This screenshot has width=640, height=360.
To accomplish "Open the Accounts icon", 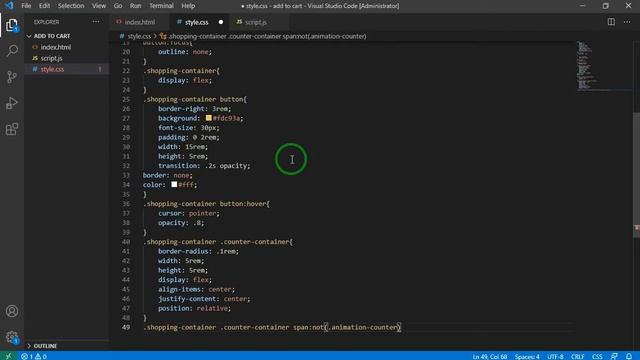I will (x=12, y=311).
